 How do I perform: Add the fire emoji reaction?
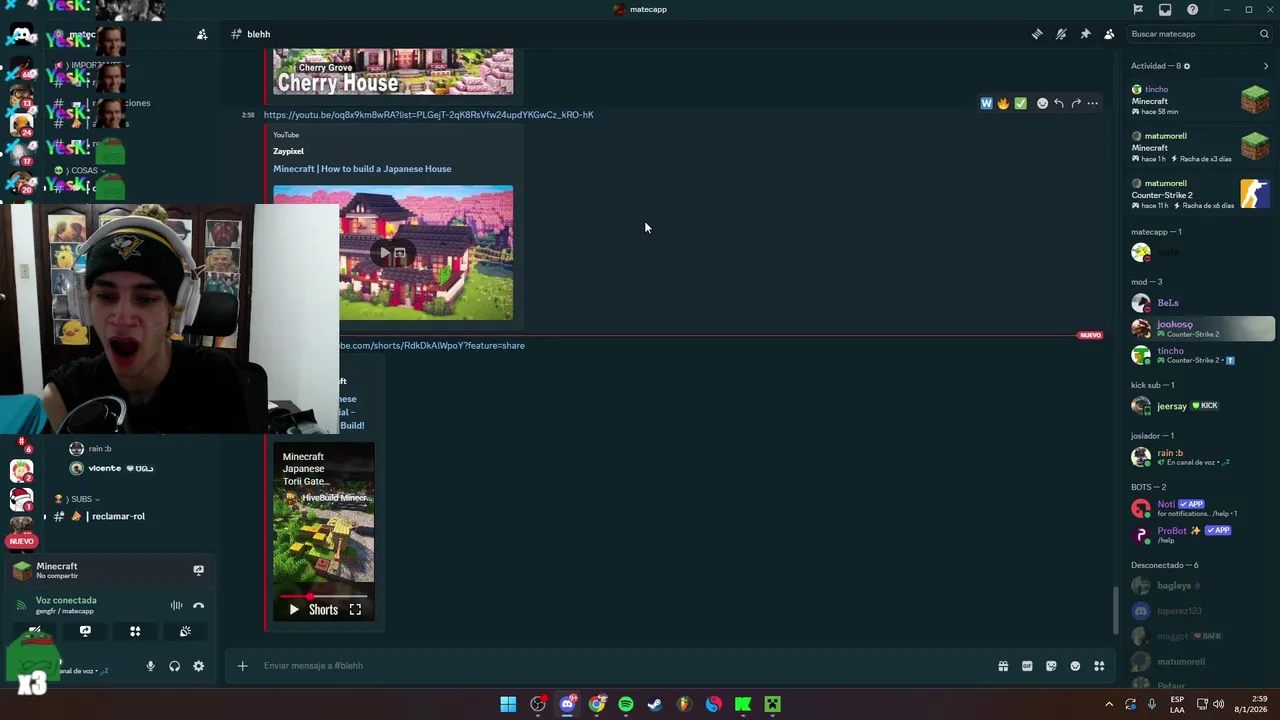point(1003,103)
